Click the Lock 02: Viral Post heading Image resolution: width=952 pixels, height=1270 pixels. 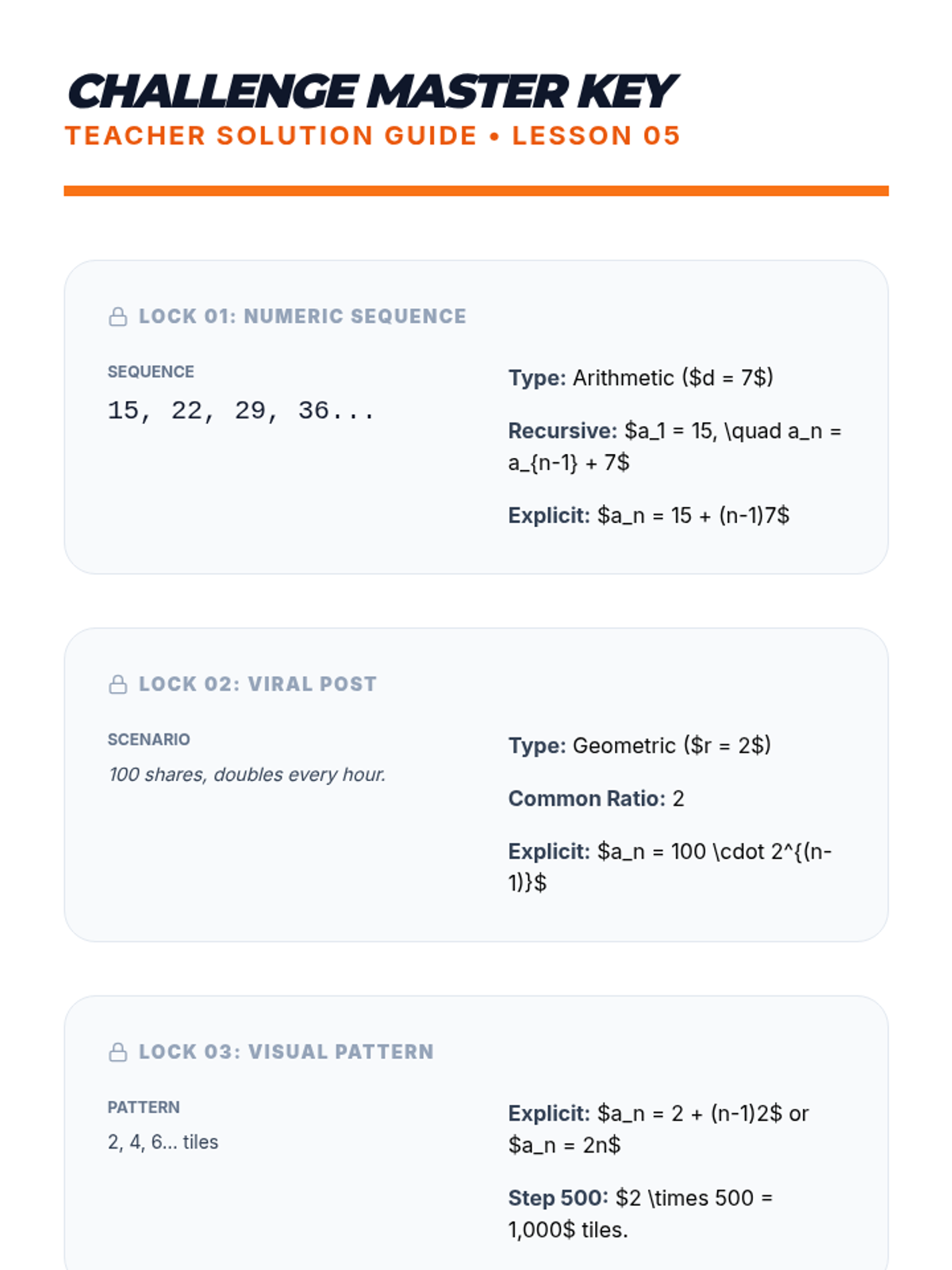258,683
